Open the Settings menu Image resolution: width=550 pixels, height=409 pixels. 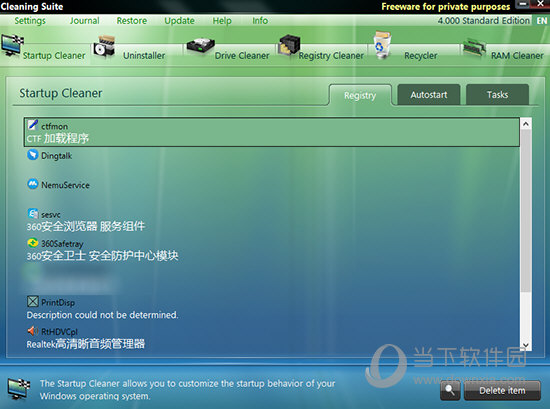coord(30,21)
